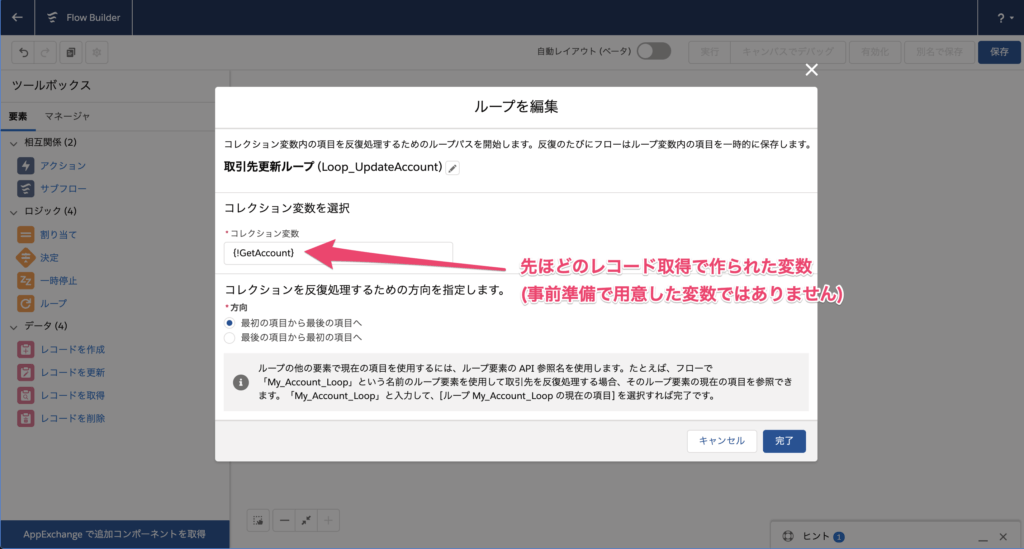Select the ループ loop icon
Image resolution: width=1024 pixels, height=549 pixels.
click(x=25, y=304)
